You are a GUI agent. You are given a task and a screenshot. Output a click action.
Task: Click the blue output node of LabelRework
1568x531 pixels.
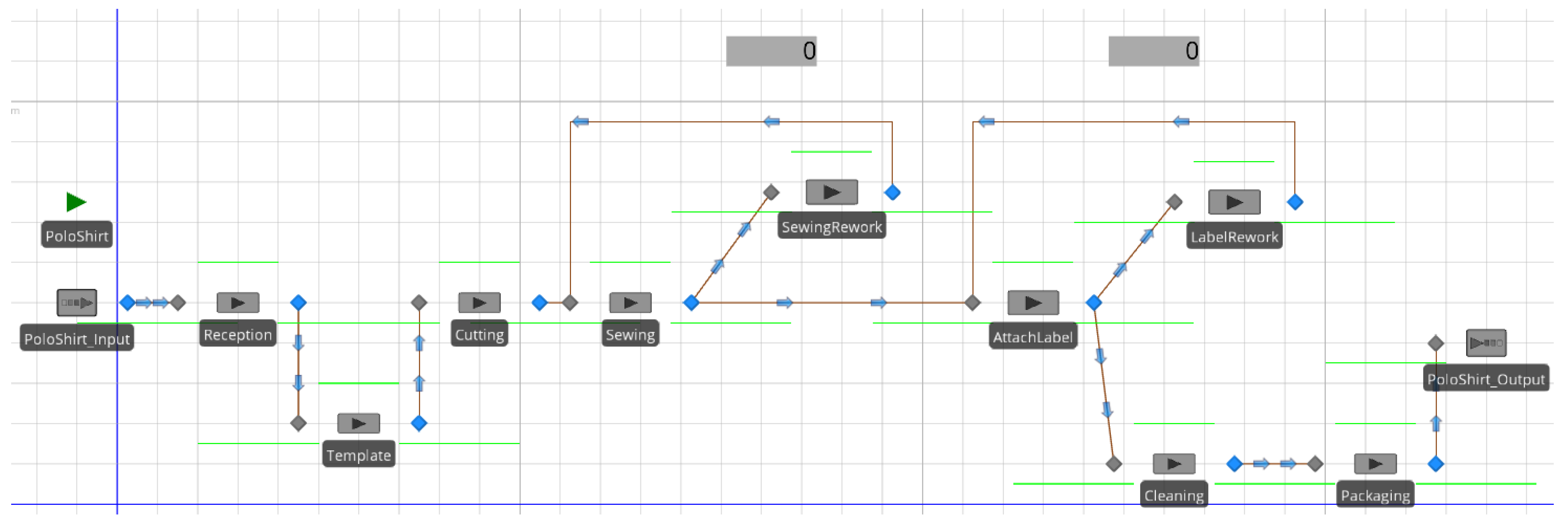tap(1295, 202)
